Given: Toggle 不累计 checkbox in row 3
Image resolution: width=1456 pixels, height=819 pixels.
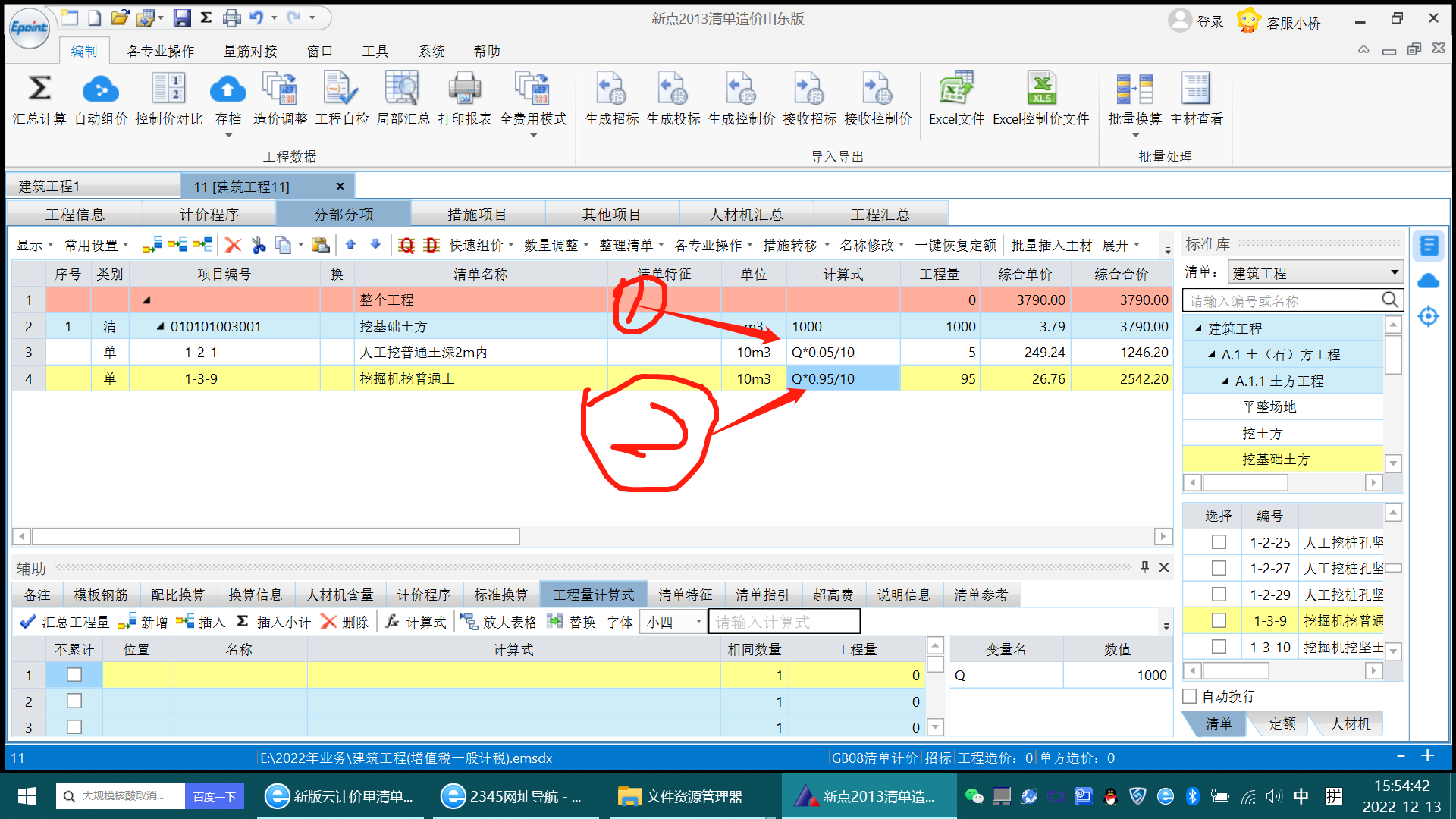Looking at the screenshot, I should [74, 726].
